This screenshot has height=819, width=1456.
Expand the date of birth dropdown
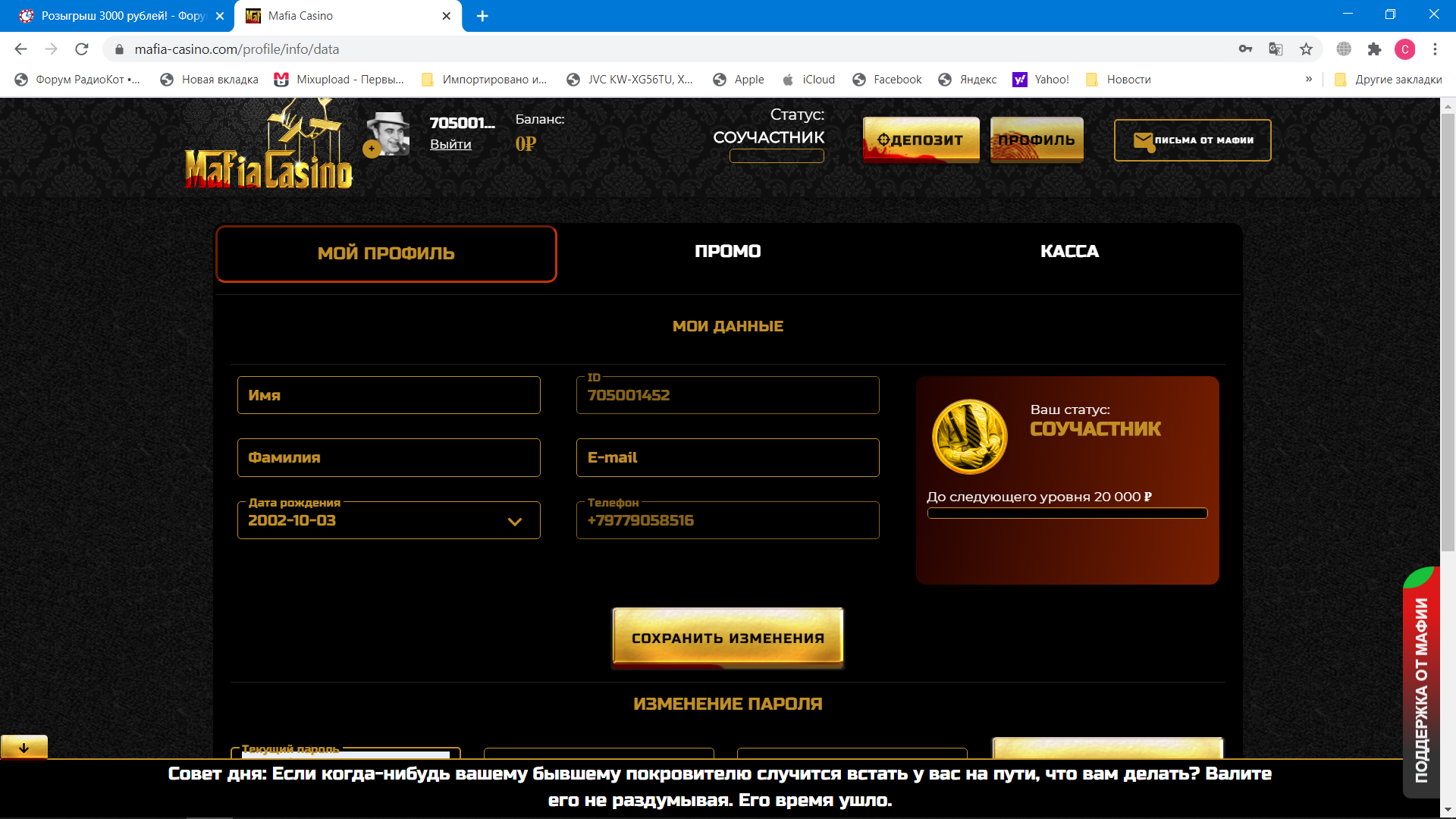tap(514, 521)
